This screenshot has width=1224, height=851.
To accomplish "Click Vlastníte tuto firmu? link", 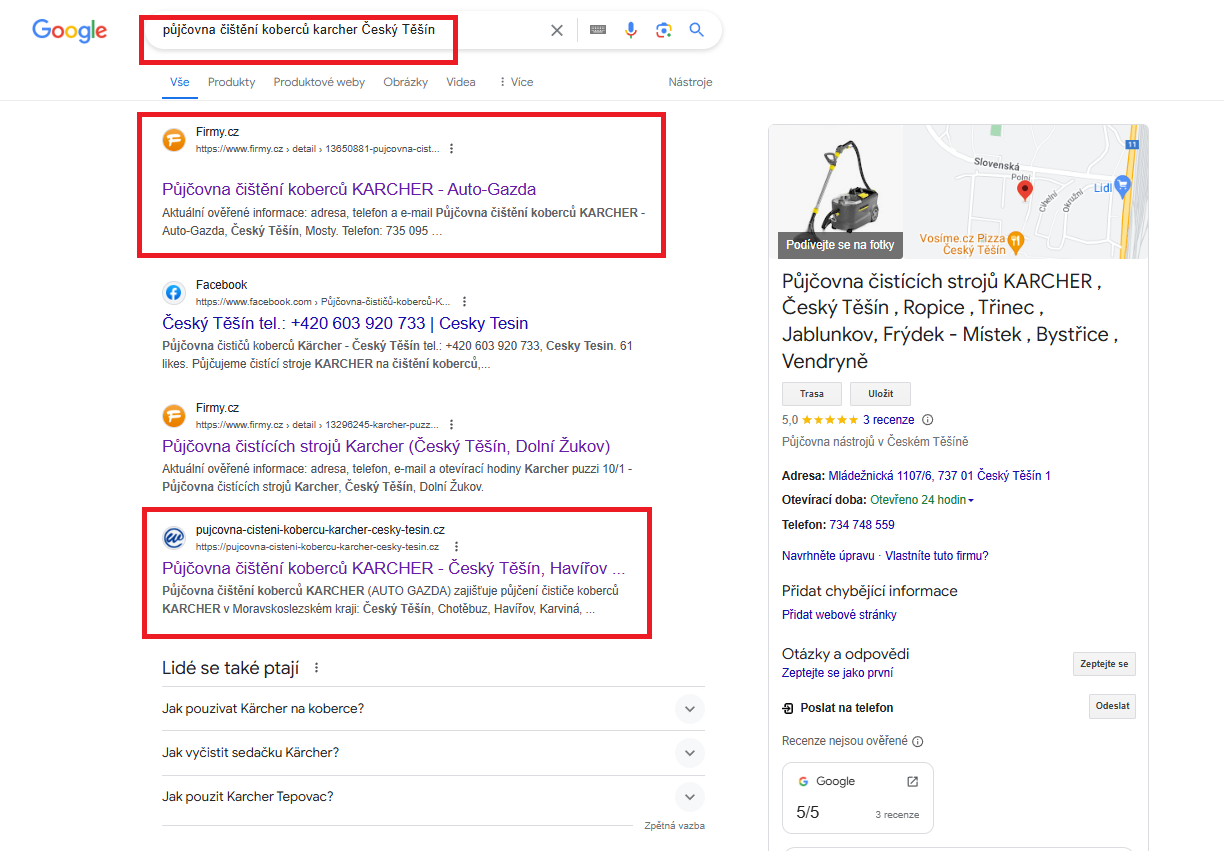I will [x=937, y=556].
